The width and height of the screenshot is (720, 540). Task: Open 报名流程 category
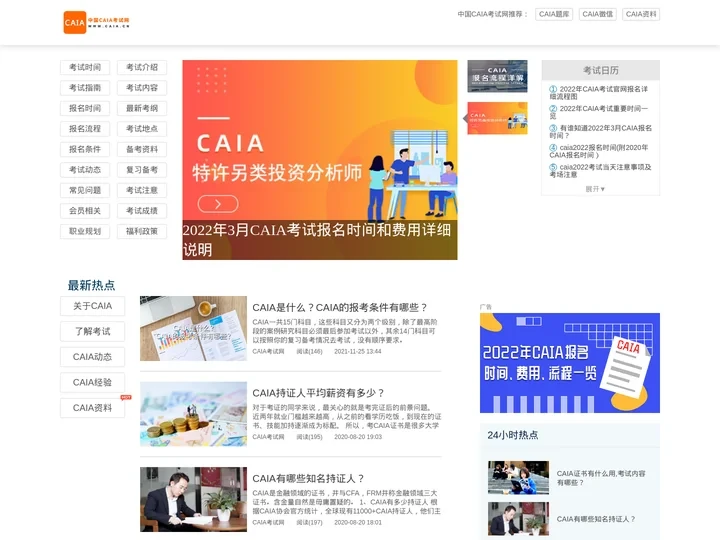point(85,129)
